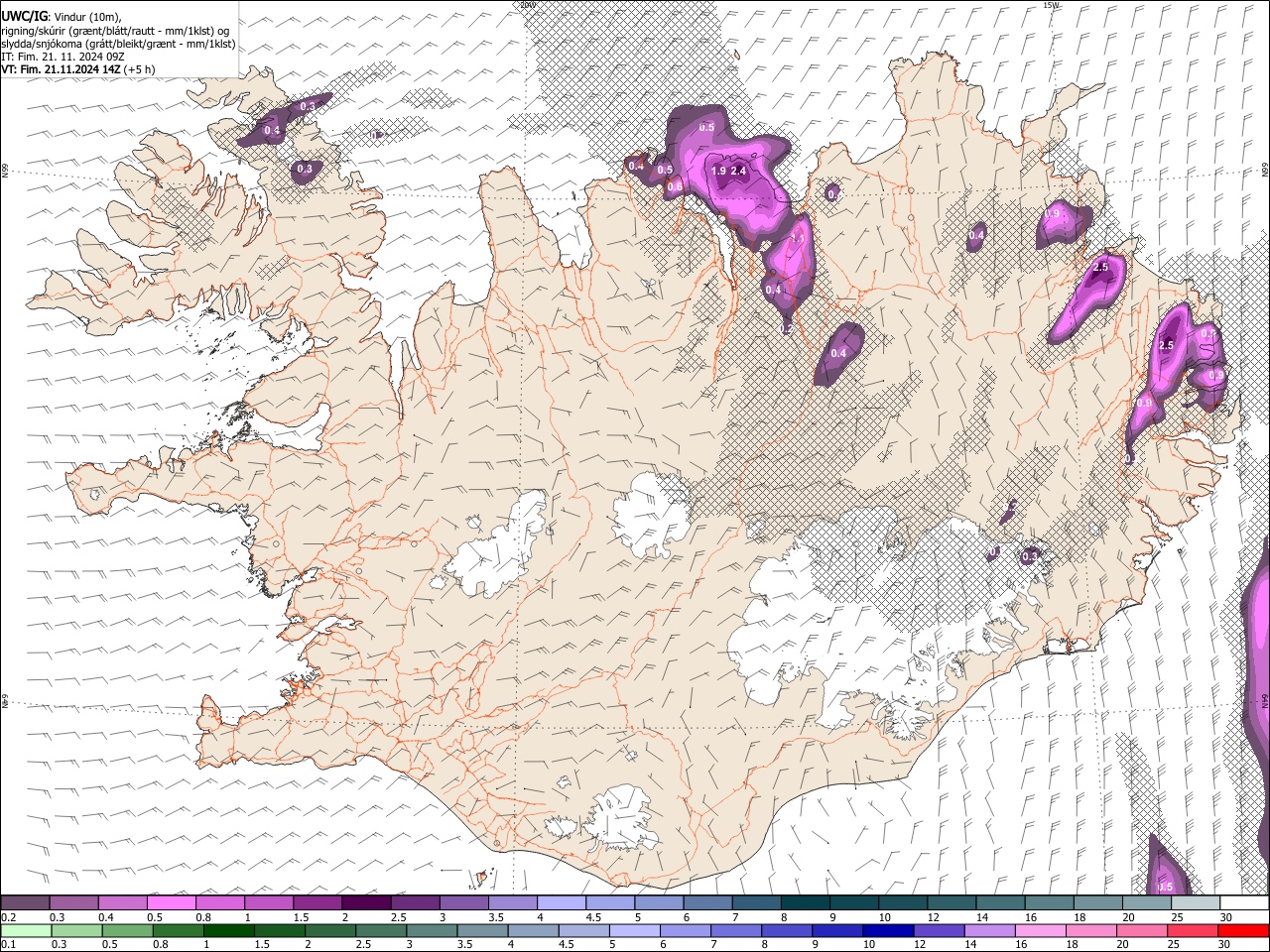Viewport: 1270px width, 952px height.
Task: Click the top legend swatch between 25 and 30
Action: (1196, 902)
